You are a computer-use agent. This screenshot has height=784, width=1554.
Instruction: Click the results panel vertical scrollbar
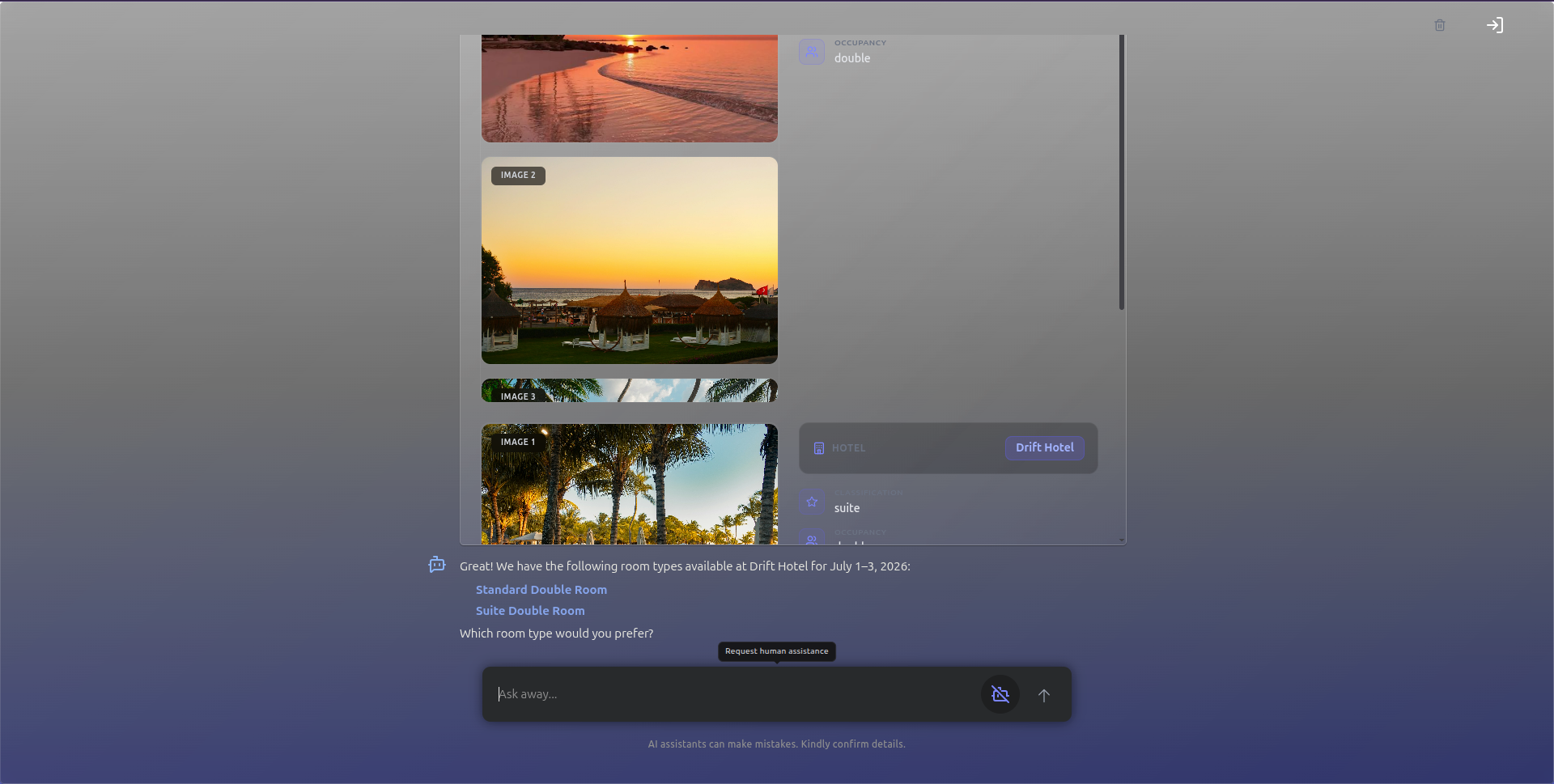[1122, 172]
